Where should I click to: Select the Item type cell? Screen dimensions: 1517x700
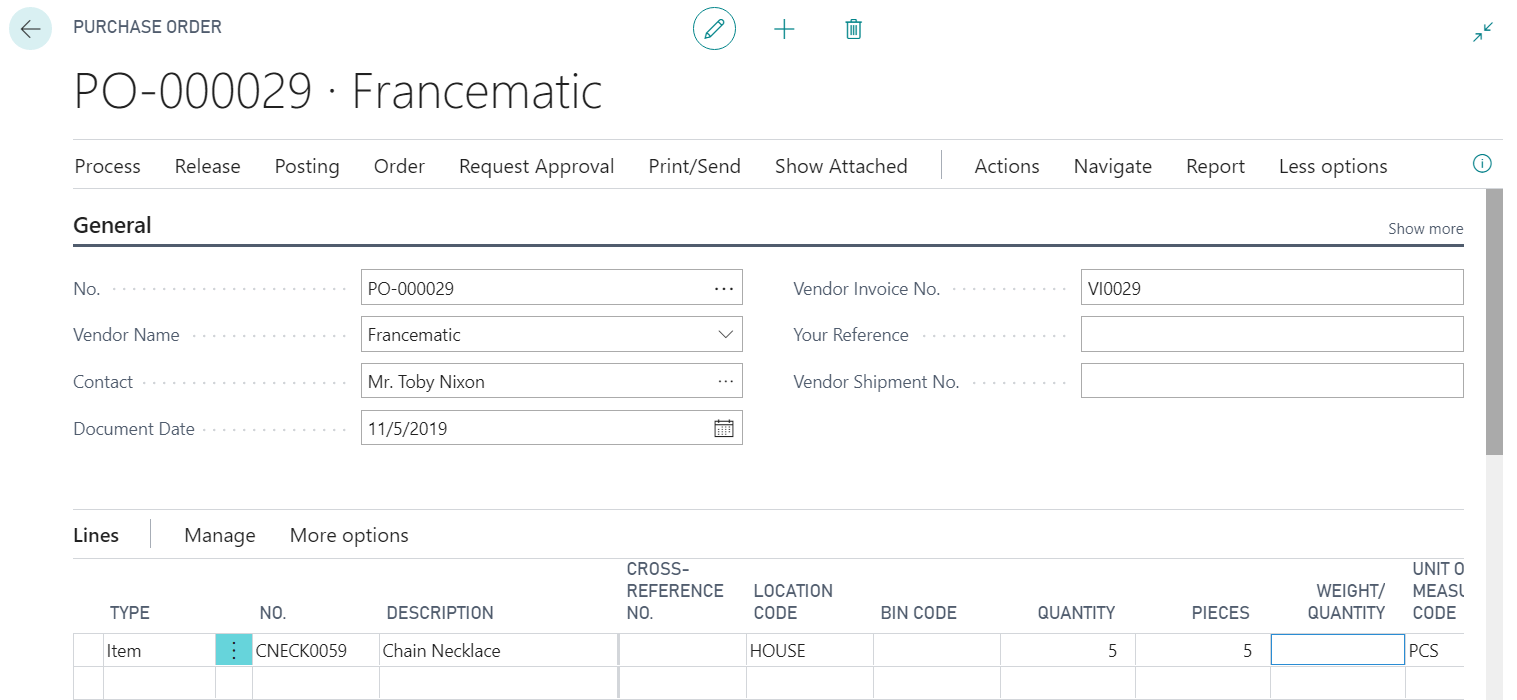(x=159, y=650)
